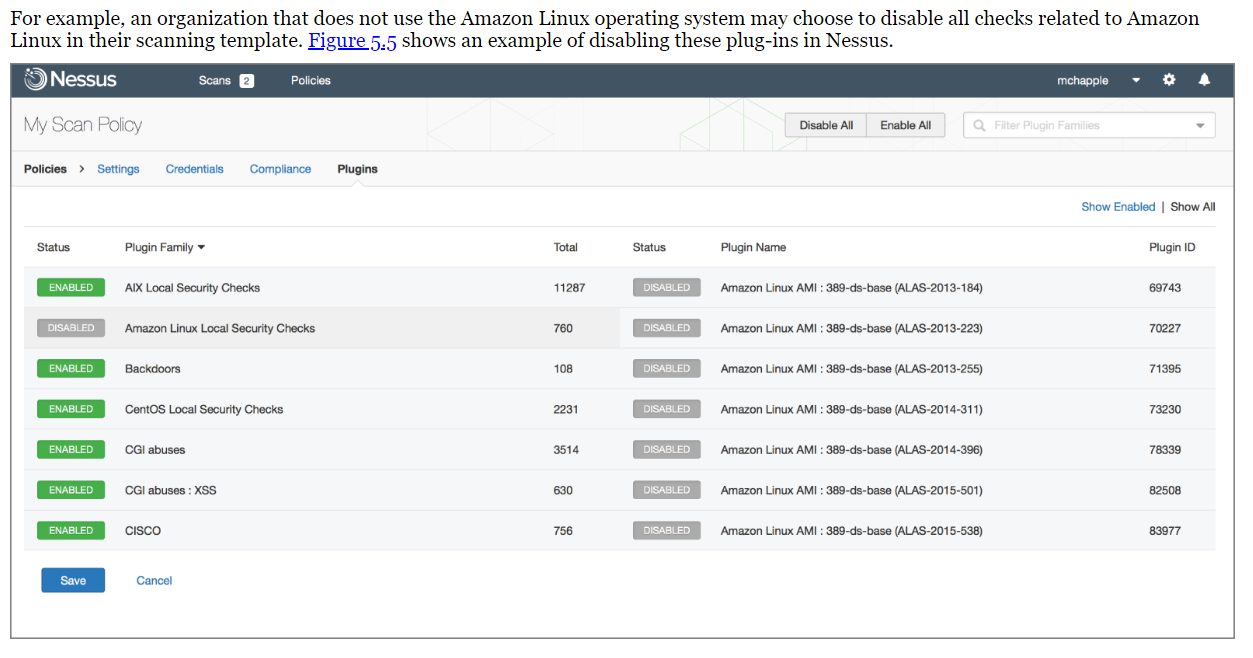Open the mchapple user dropdown arrow
This screenshot has width=1253, height=658.
1136,81
